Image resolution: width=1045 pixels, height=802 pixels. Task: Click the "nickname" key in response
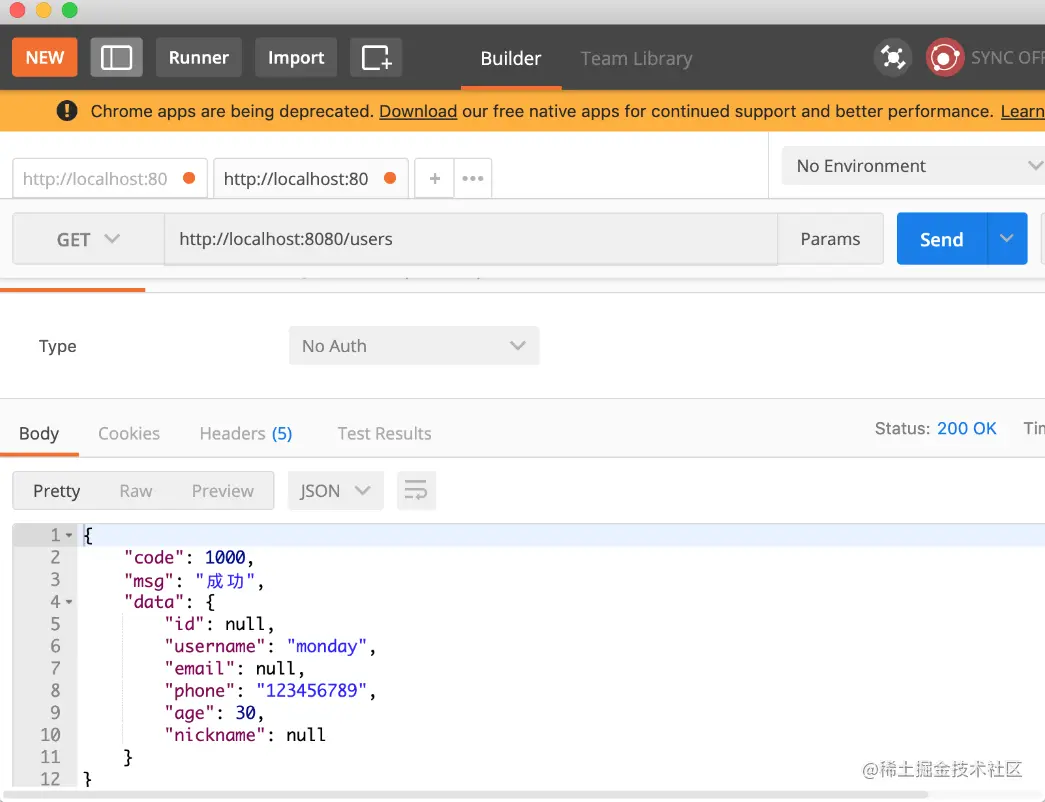215,735
